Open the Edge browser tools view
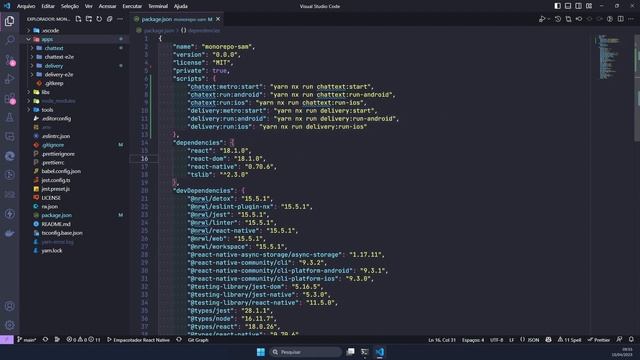640x360 pixels. [9, 156]
